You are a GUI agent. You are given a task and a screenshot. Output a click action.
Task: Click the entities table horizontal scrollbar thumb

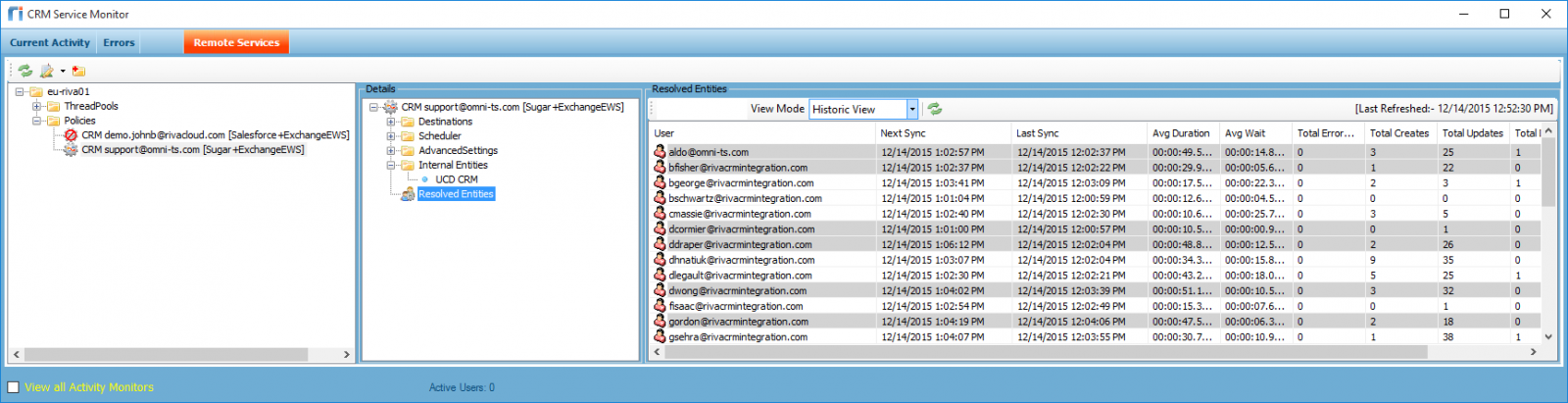1048,352
